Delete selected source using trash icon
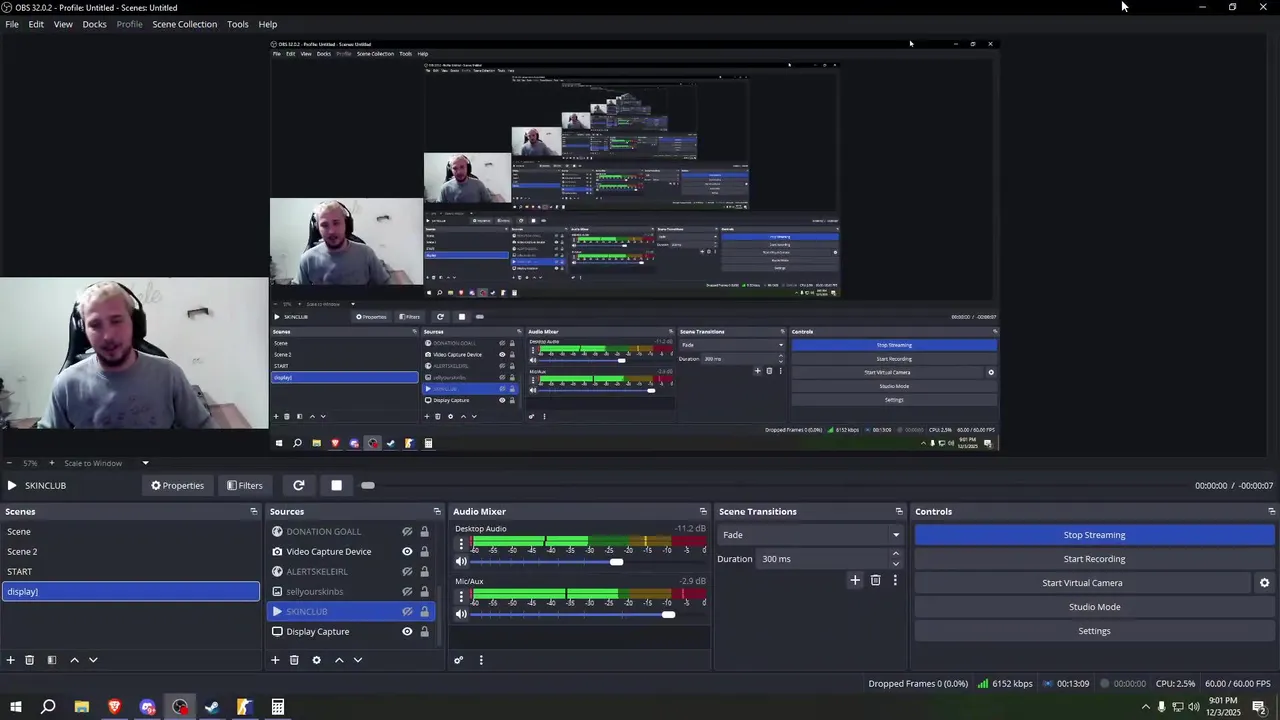The image size is (1280, 720). [294, 660]
